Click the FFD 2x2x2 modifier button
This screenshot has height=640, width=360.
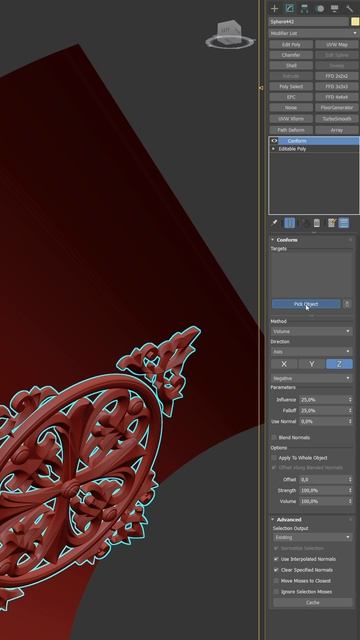click(337, 76)
